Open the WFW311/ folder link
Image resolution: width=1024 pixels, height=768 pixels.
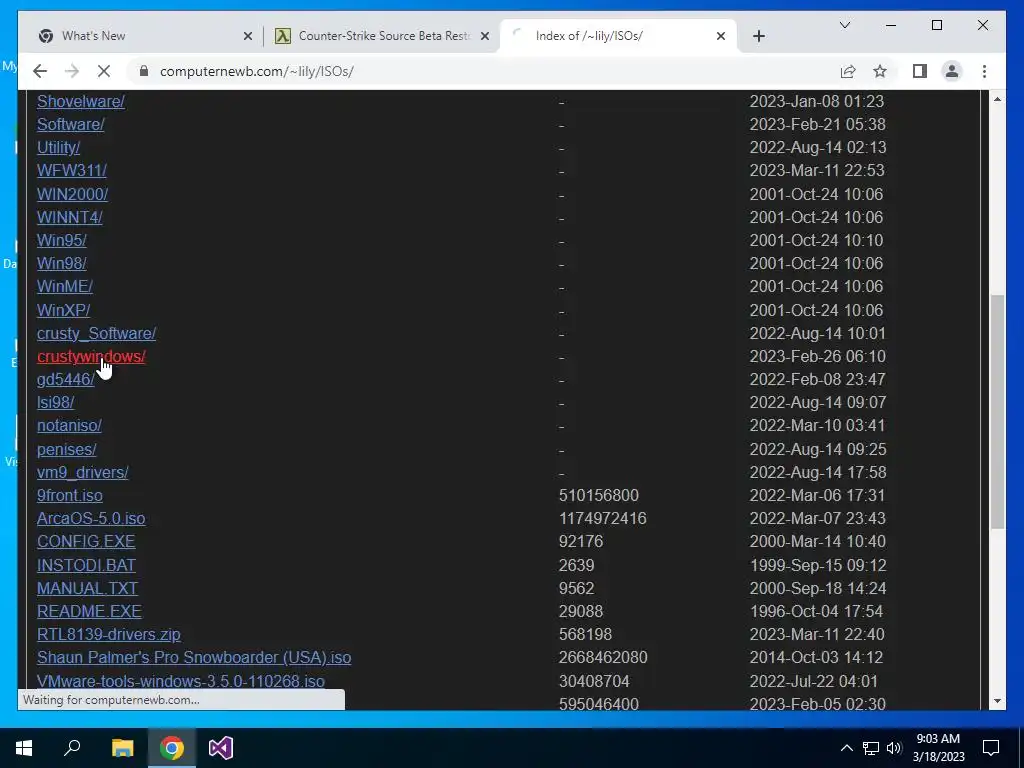[x=72, y=170]
